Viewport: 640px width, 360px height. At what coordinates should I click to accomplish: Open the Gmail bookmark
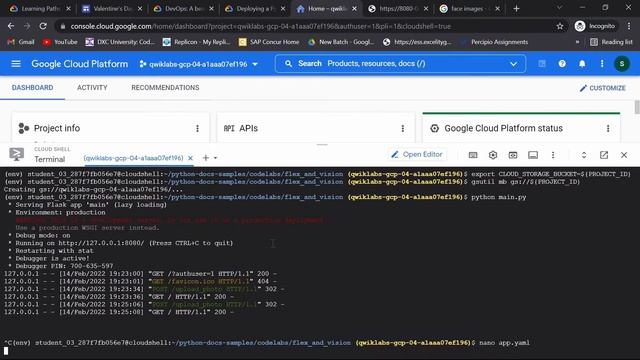click(21, 42)
